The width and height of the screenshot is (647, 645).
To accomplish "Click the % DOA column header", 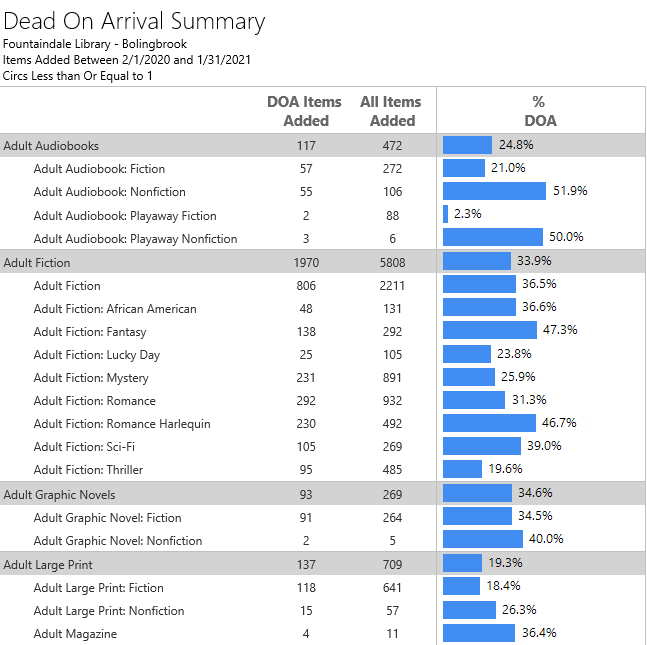I will [x=539, y=111].
